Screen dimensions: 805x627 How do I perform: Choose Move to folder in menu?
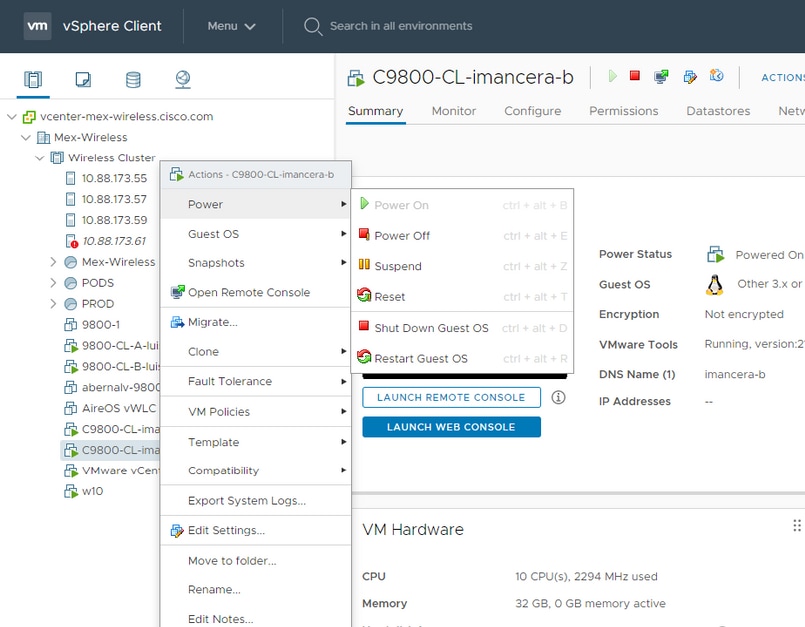pos(256,561)
